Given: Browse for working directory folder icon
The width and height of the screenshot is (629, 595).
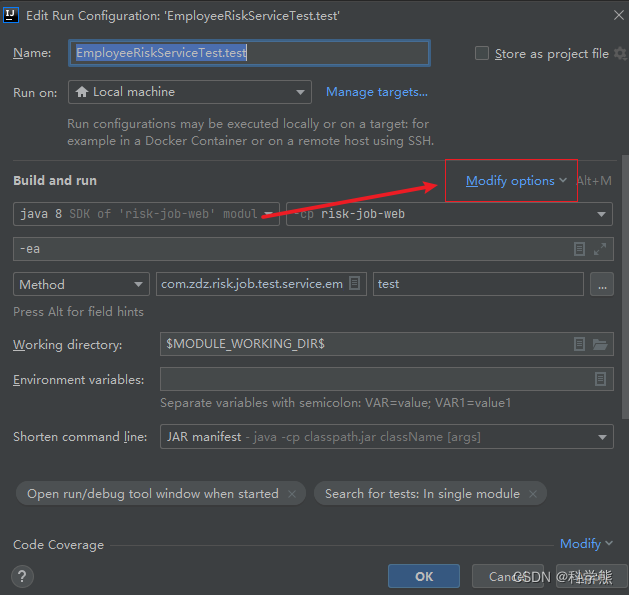Looking at the screenshot, I should click(x=600, y=344).
